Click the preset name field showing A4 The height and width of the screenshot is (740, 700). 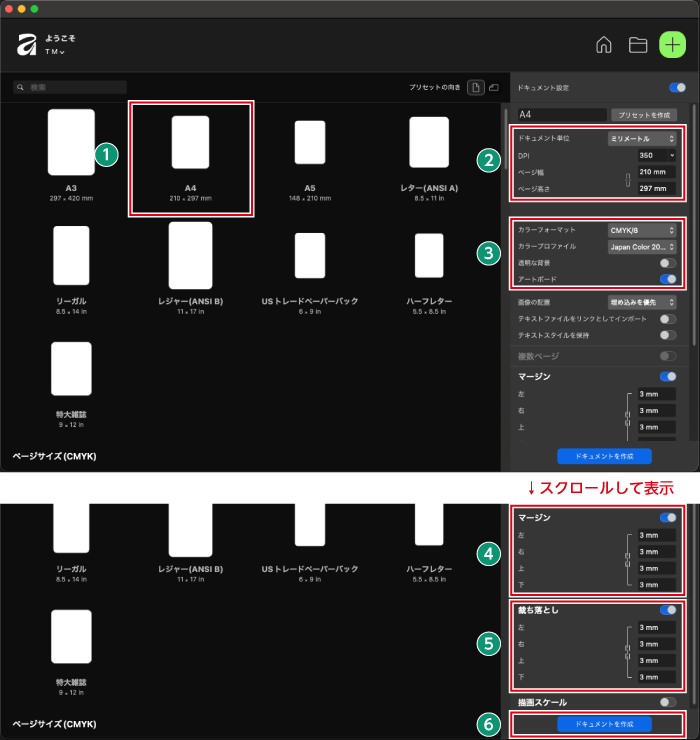click(x=560, y=115)
